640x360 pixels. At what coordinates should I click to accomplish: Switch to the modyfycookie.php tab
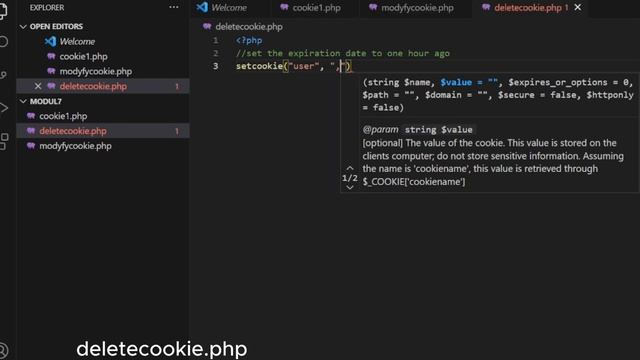tap(417, 8)
